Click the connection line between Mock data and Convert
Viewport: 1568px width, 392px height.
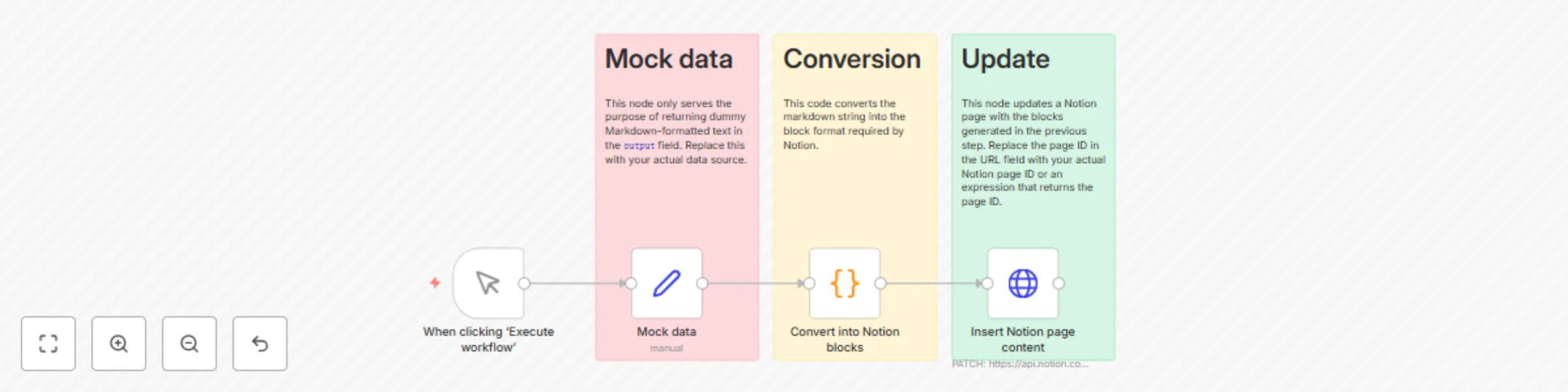[755, 284]
